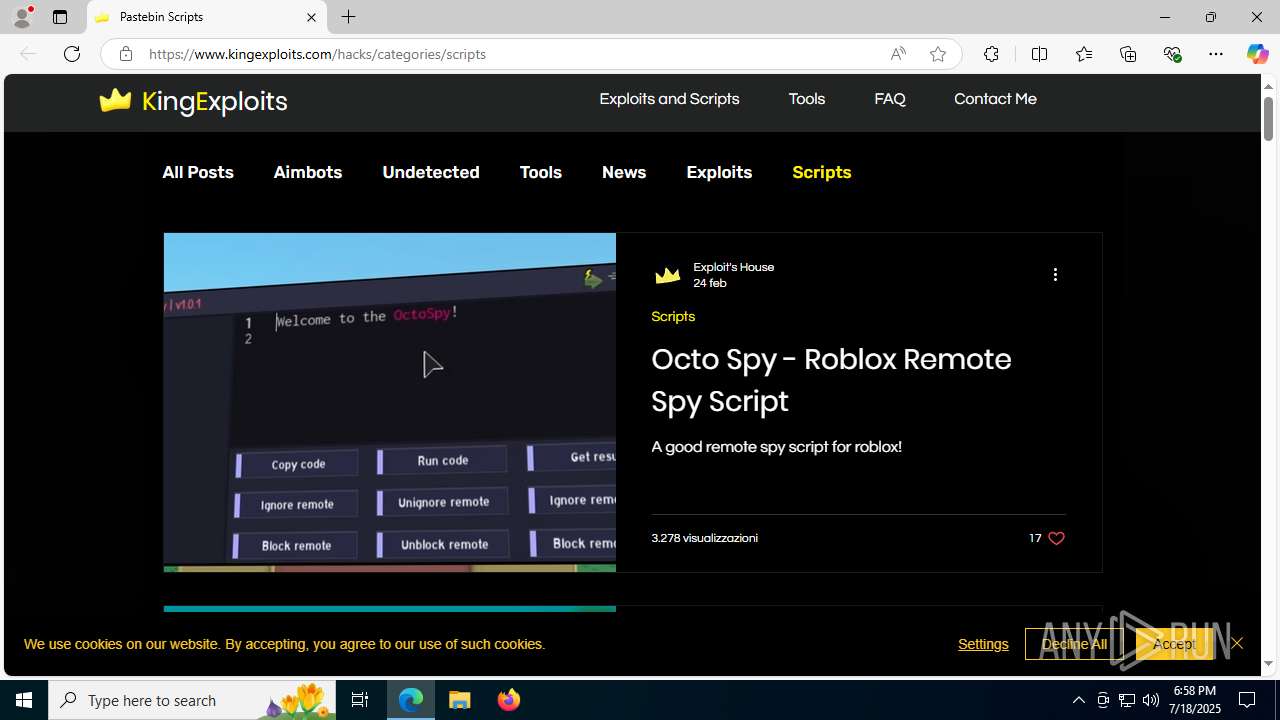Open a new browser tab
The height and width of the screenshot is (720, 1280).
tap(348, 17)
